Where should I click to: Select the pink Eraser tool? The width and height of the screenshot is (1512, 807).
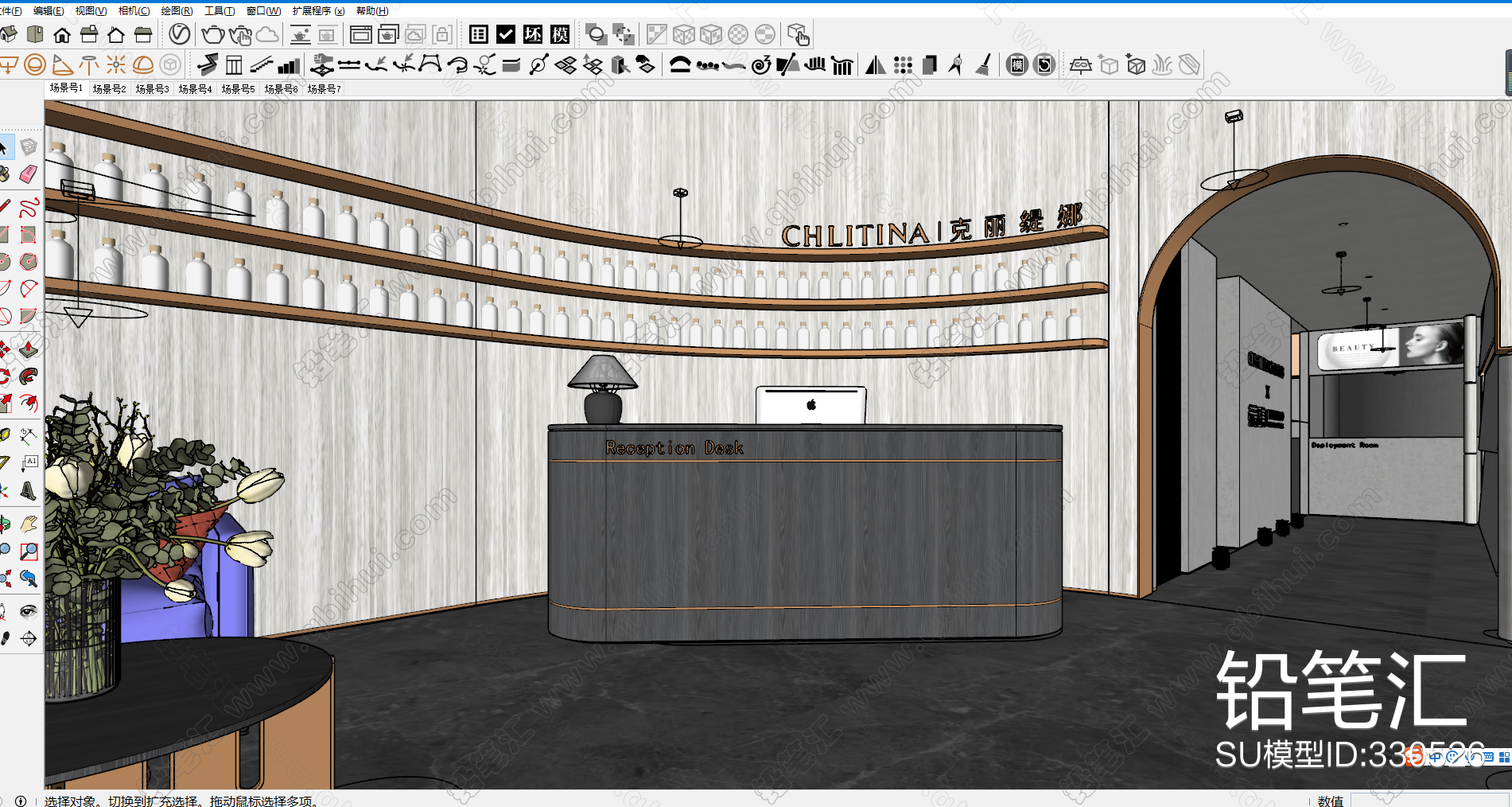29,173
